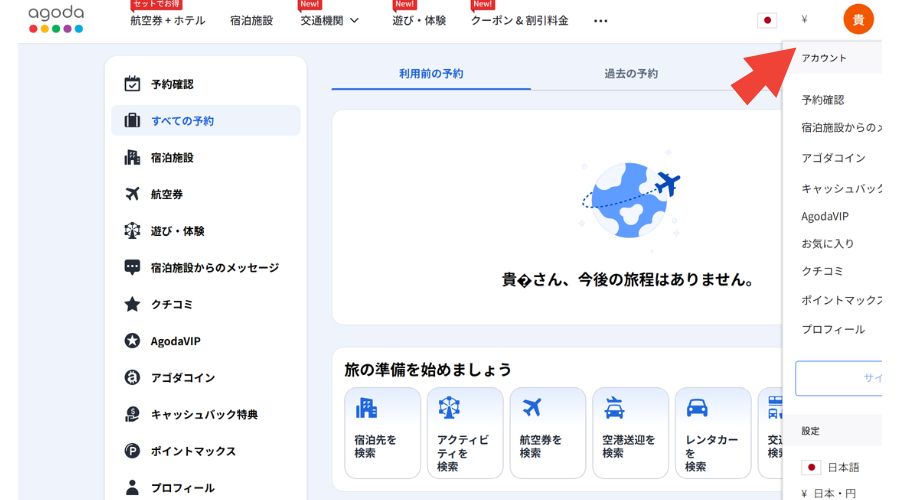Click the orange 貴 profile avatar
This screenshot has width=900, height=500.
click(x=858, y=20)
